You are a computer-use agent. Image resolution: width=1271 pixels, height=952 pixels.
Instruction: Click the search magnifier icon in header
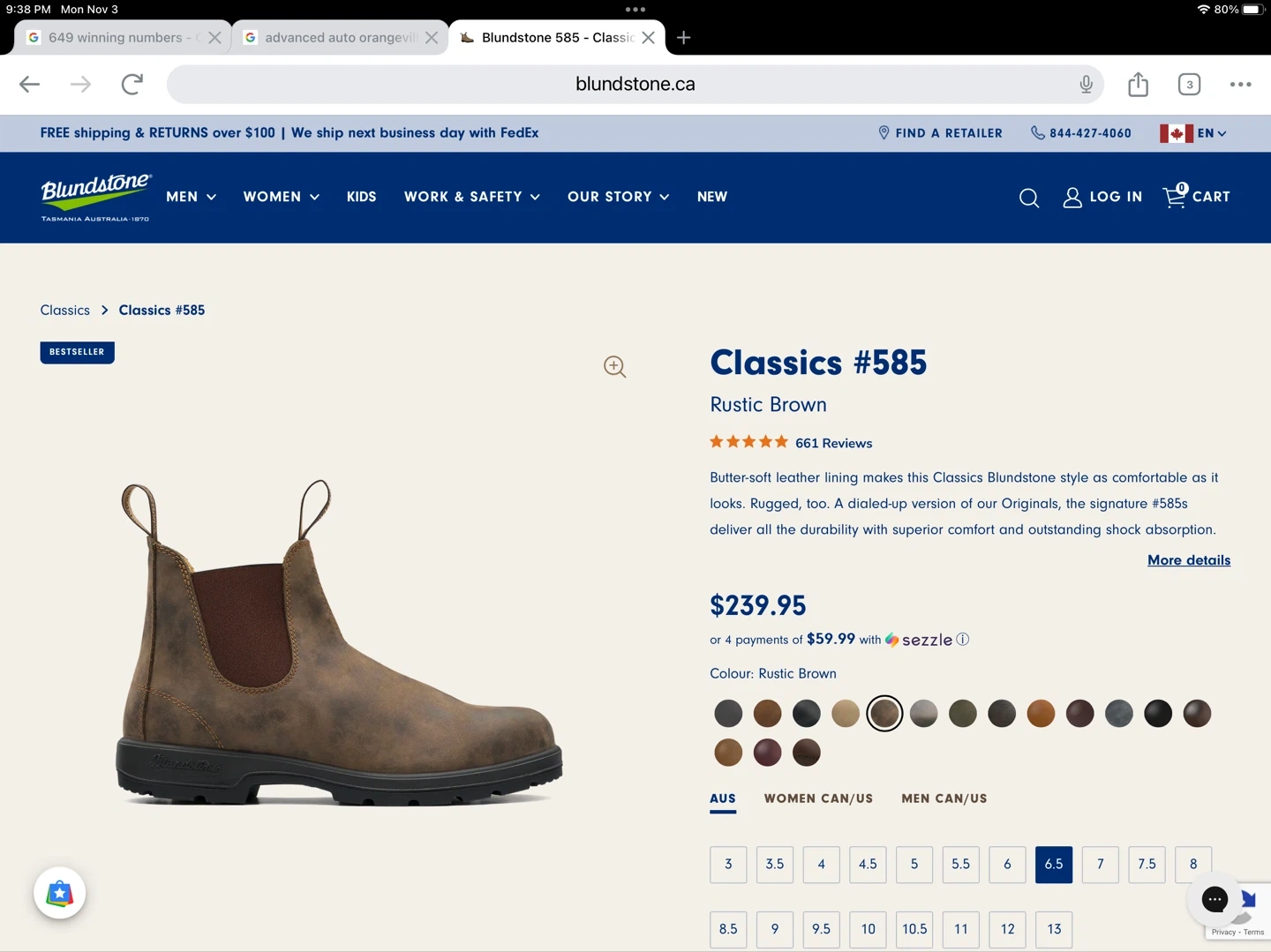point(1028,198)
